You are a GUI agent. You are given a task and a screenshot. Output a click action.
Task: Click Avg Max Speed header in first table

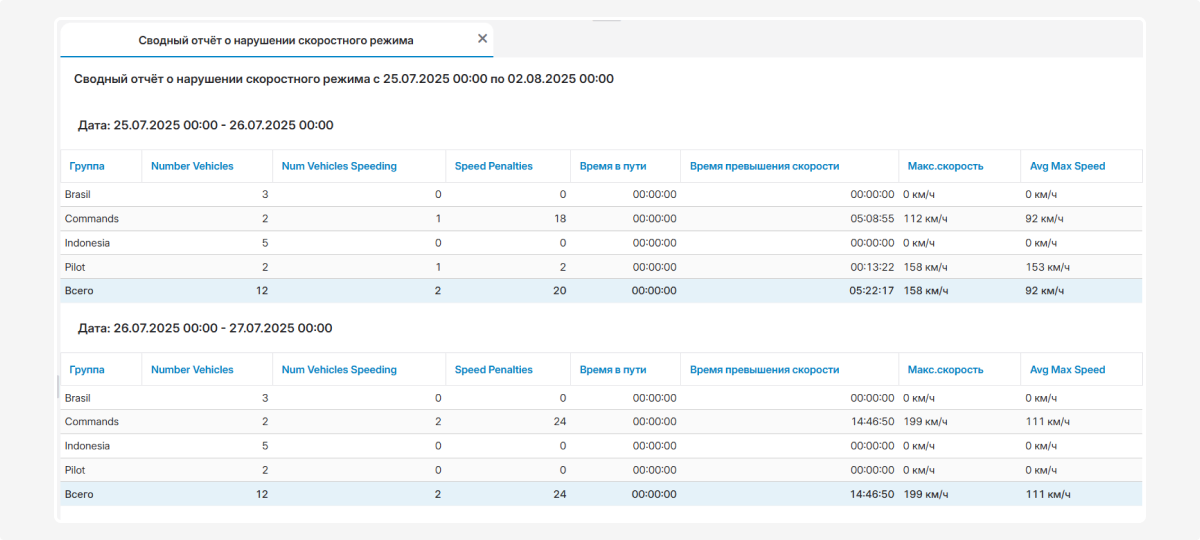click(1067, 166)
